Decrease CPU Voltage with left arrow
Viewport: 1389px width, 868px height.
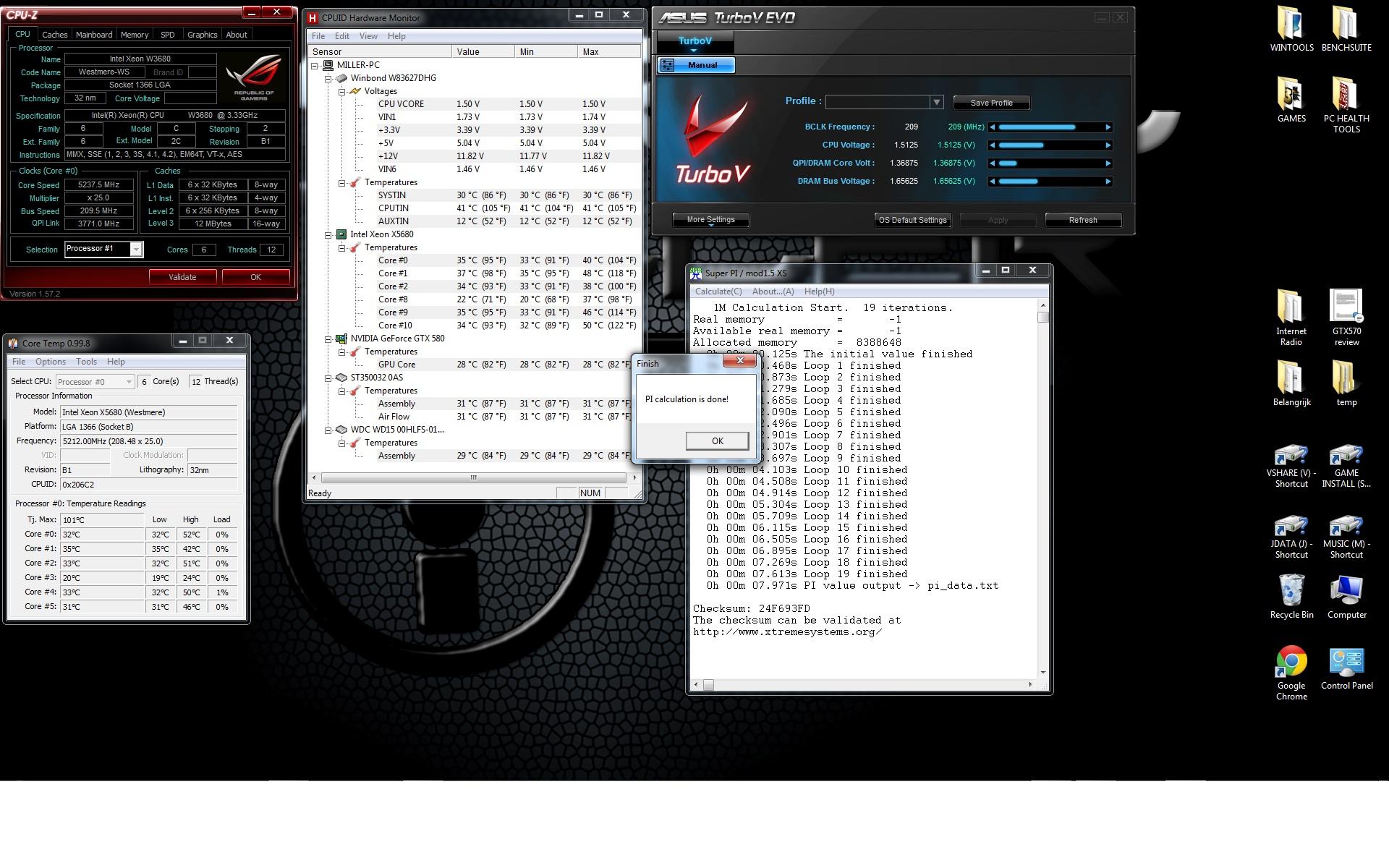[x=993, y=145]
